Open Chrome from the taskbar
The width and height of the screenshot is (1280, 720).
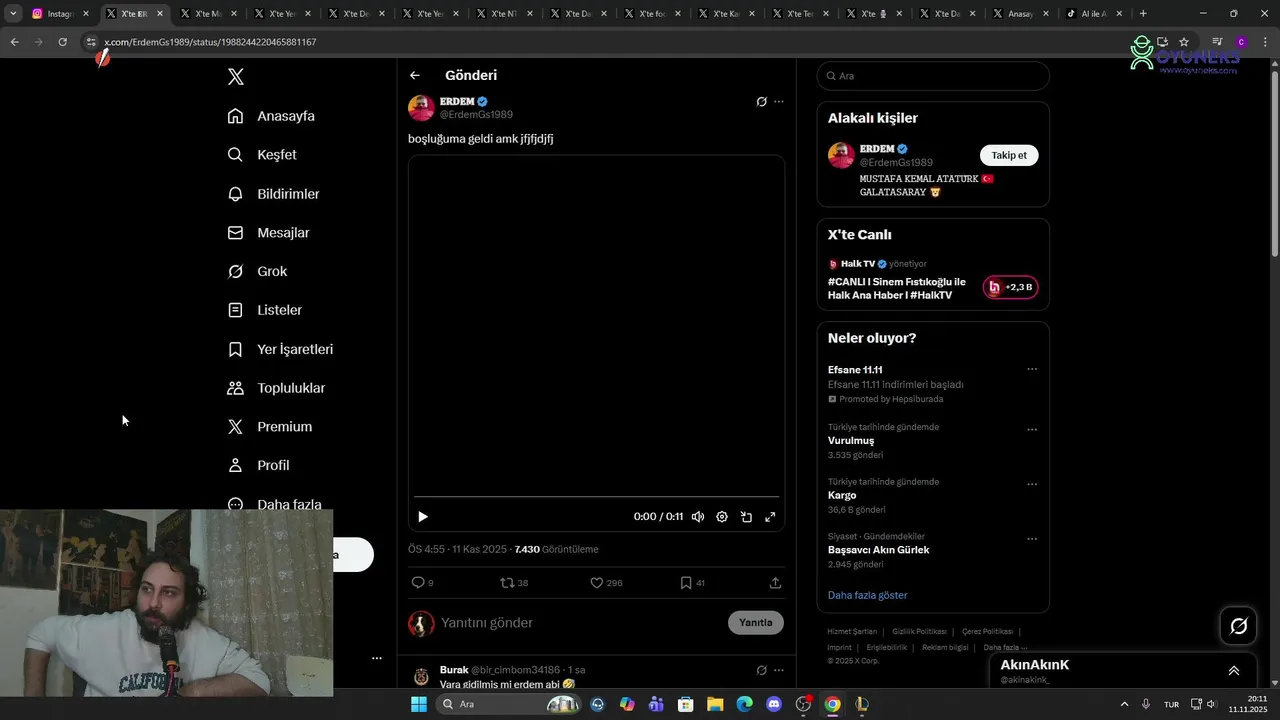point(832,704)
